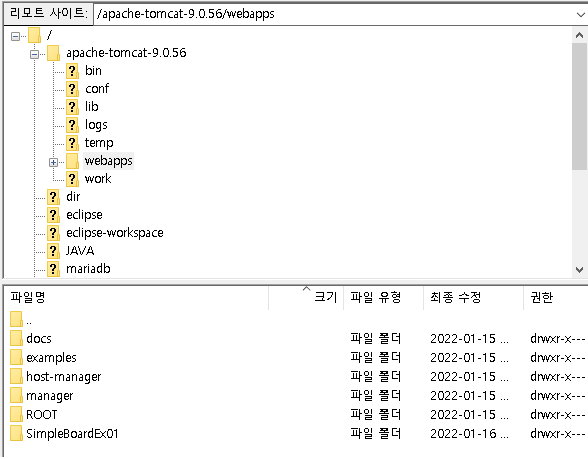Screen dimensions: 588x459
Task: Select the eclipse tree item
Action: click(84, 215)
